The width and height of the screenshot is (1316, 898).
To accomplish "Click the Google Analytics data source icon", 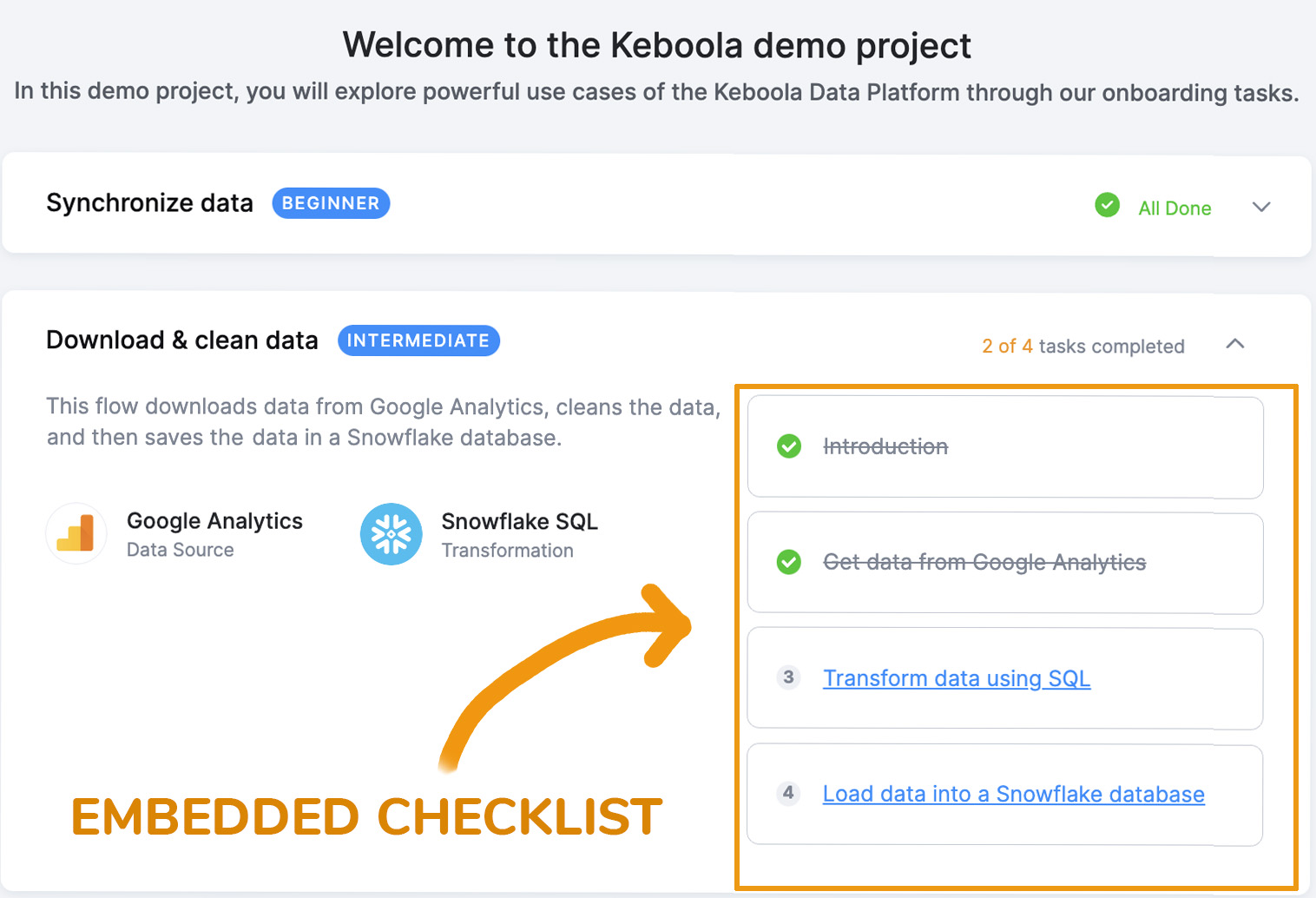I will [76, 534].
